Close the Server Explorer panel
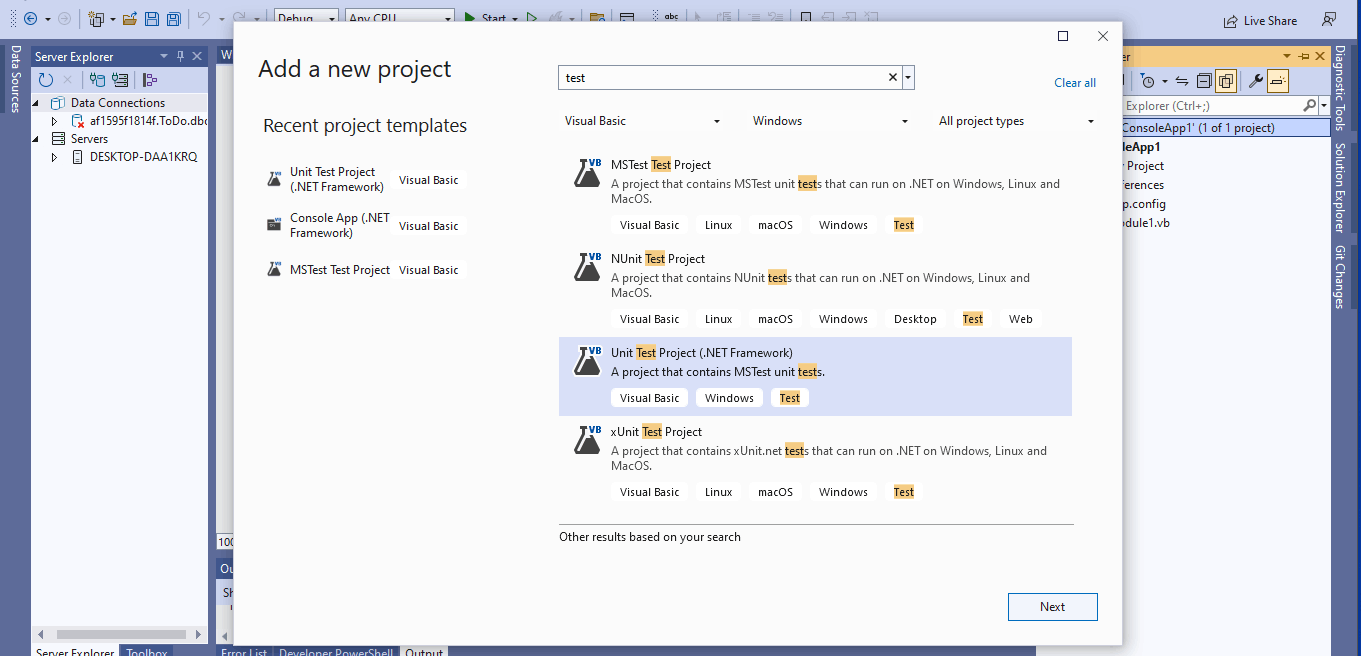 pos(197,56)
